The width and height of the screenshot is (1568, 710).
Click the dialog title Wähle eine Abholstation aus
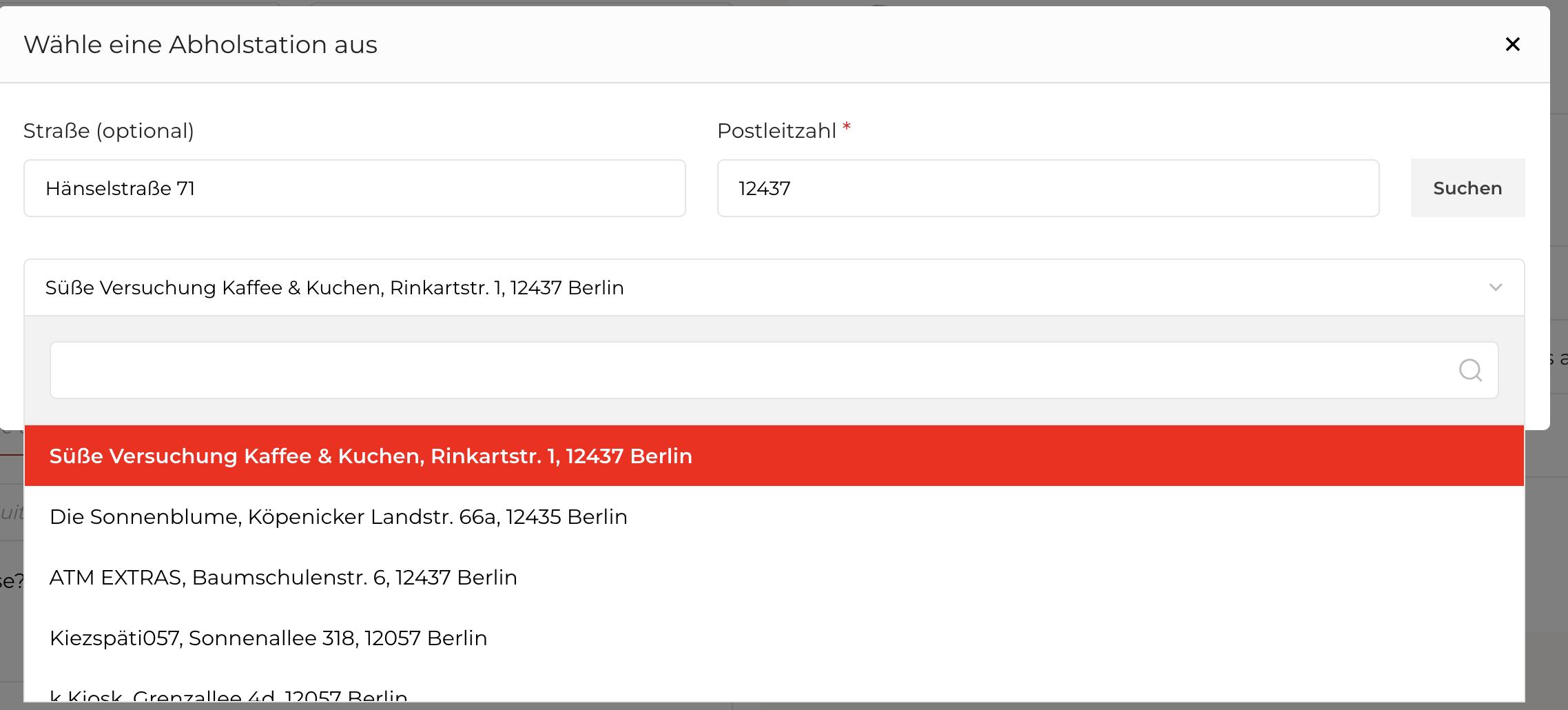(x=200, y=44)
